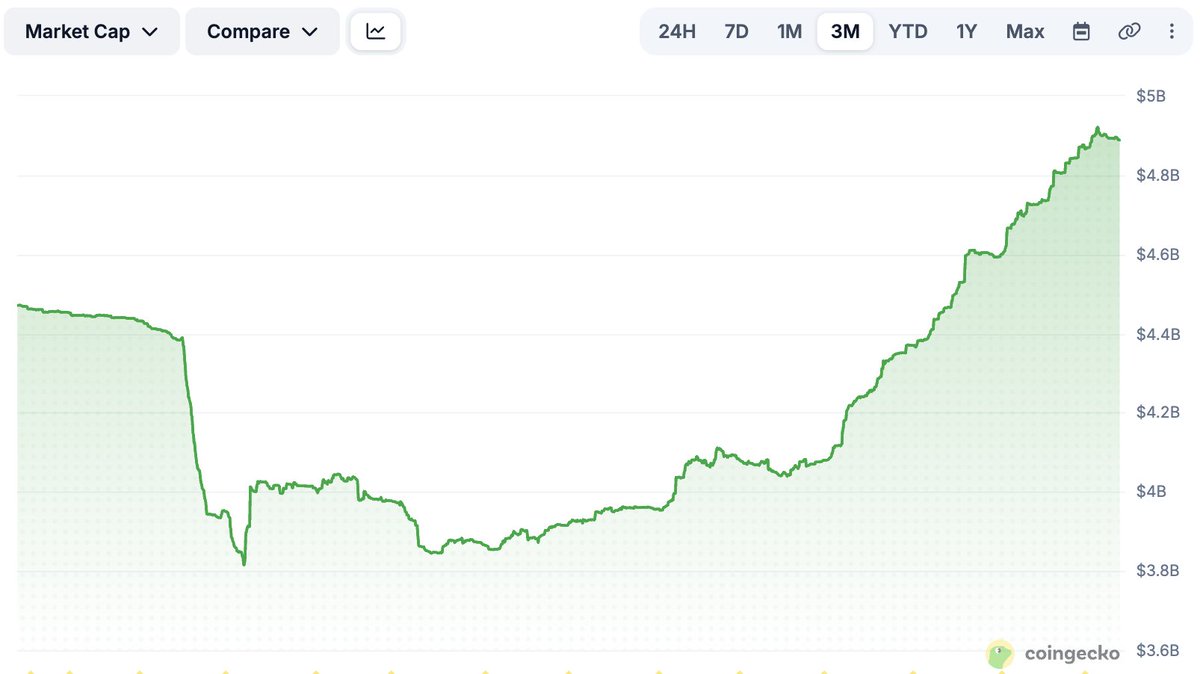Click the $5B axis label
This screenshot has height=674, width=1200.
(1151, 96)
